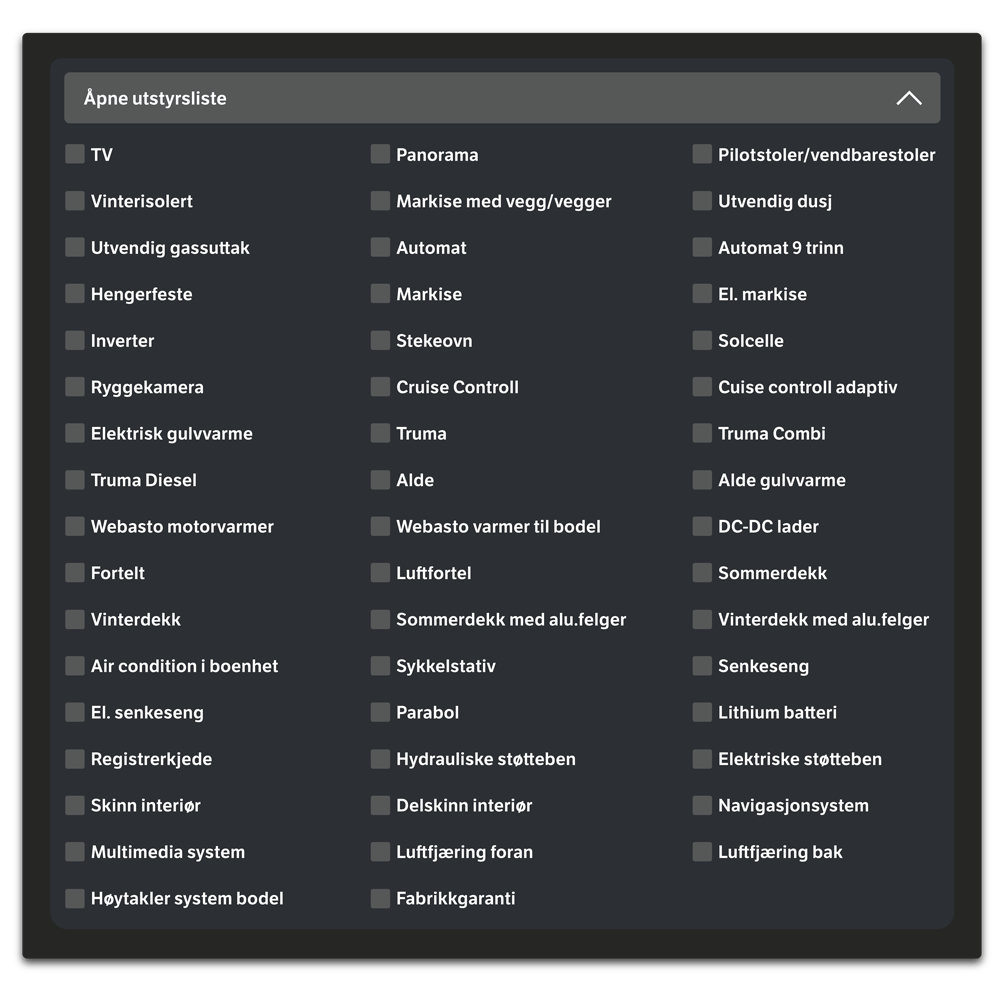Check Markise med vegg/vegger
This screenshot has width=1000, height=1000.
(x=380, y=200)
